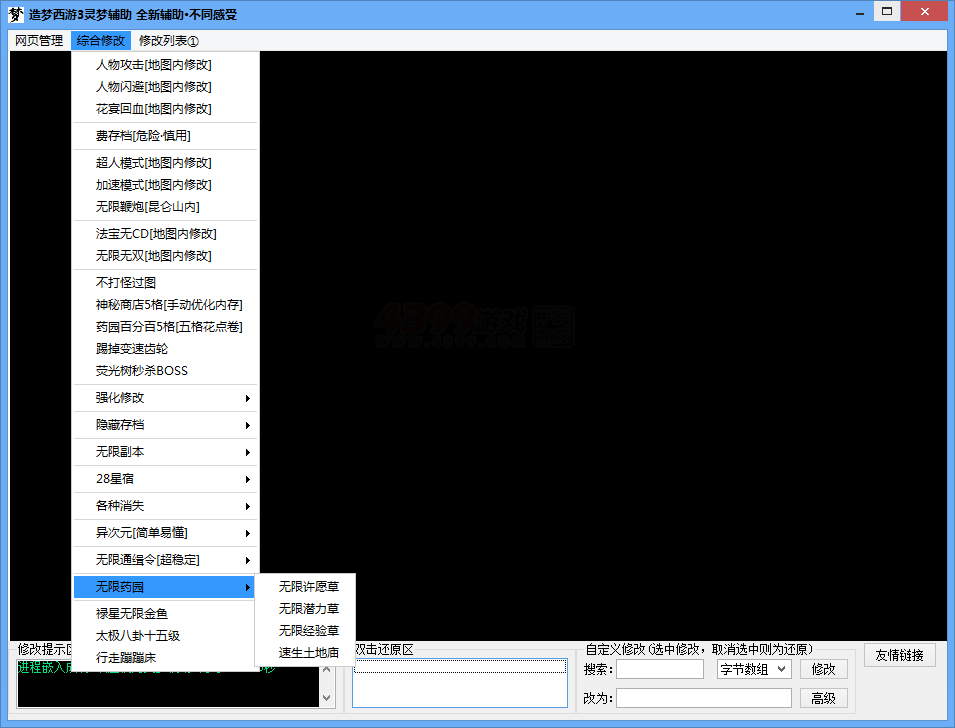The width and height of the screenshot is (955, 728).
Task: Click the 高级 button
Action: tap(823, 698)
